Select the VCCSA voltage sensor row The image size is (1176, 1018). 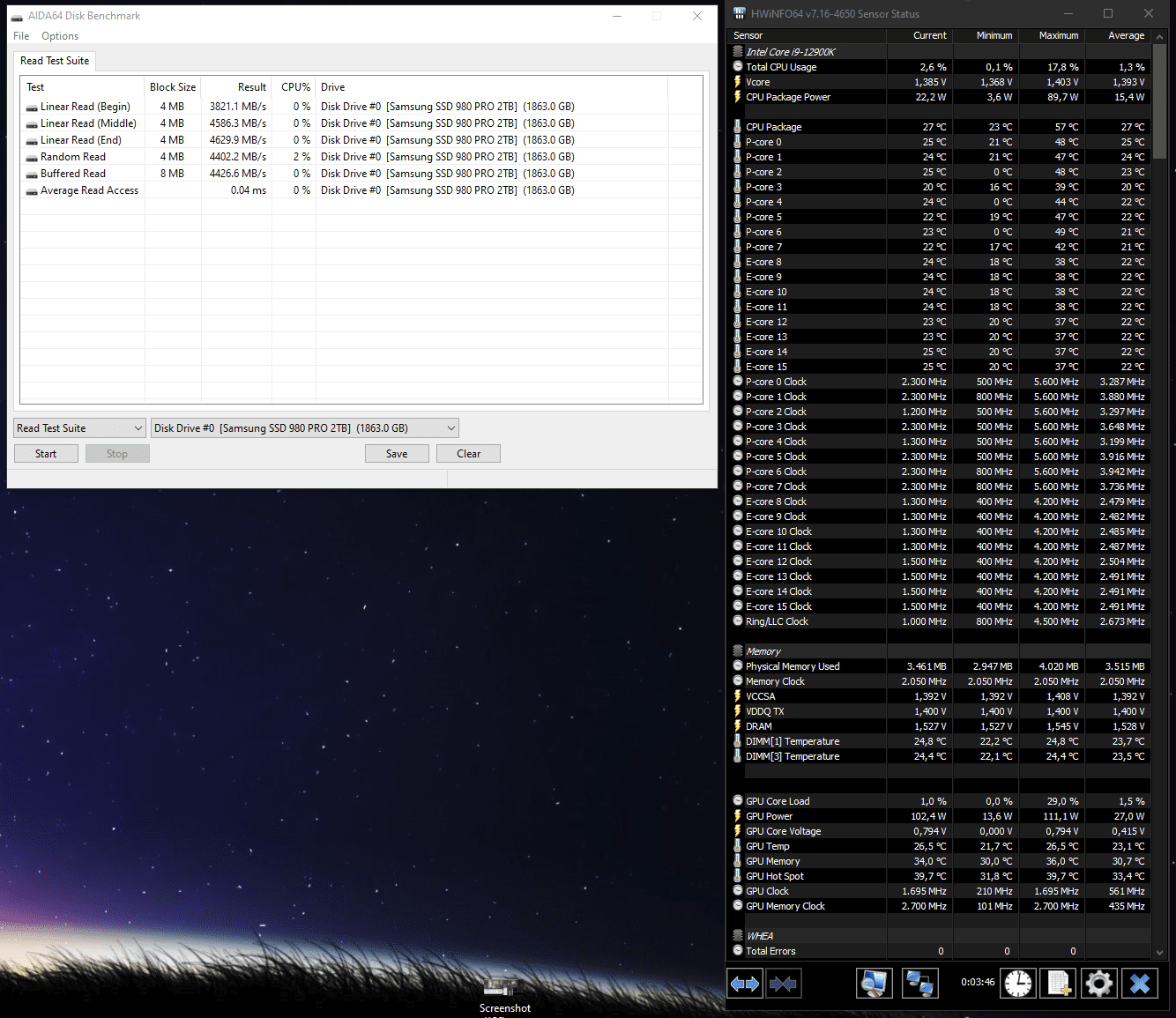coord(939,696)
